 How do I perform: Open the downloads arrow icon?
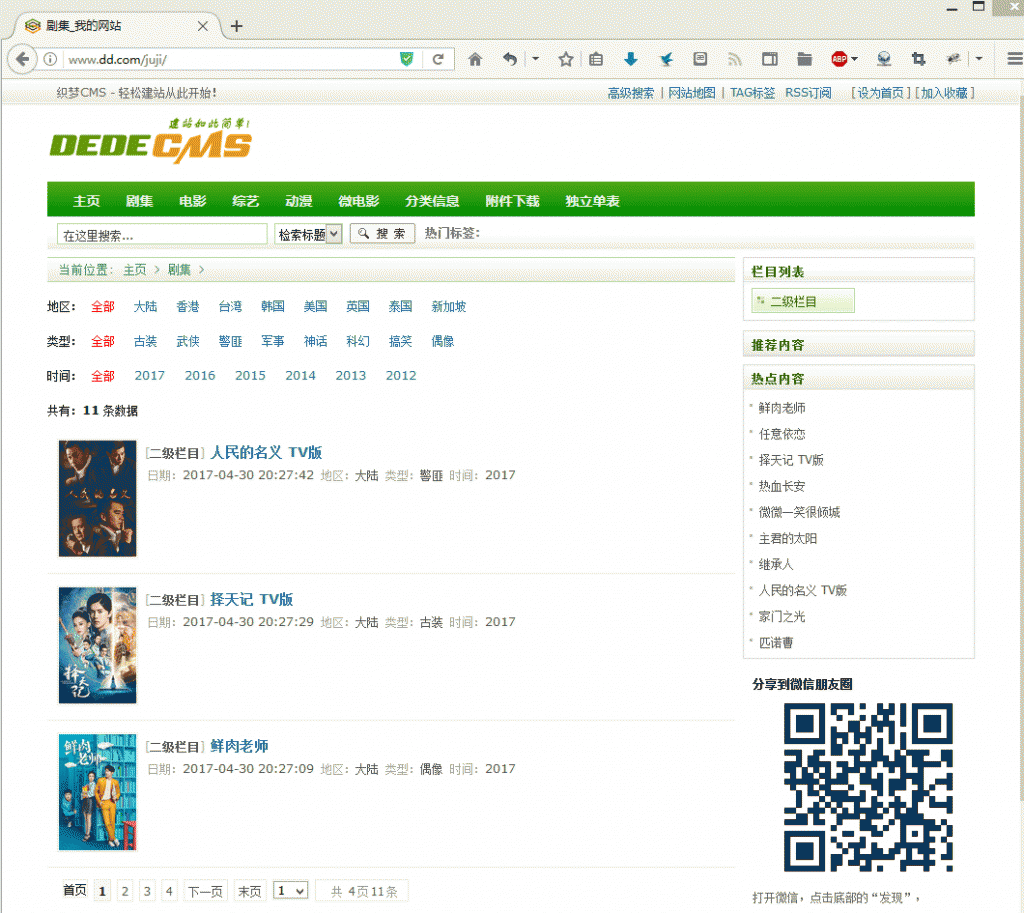click(x=630, y=59)
